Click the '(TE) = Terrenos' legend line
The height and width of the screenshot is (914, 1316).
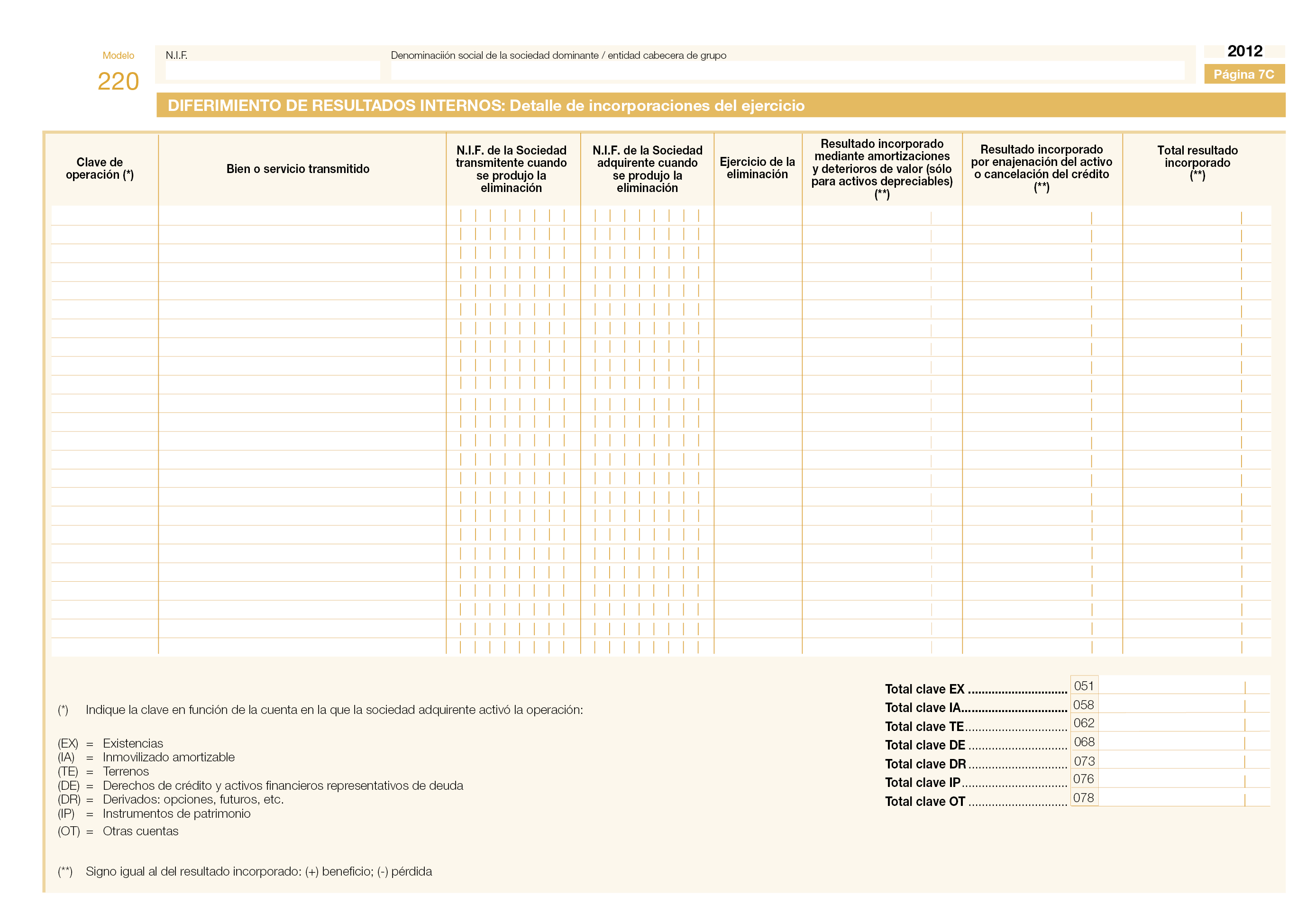click(x=103, y=771)
